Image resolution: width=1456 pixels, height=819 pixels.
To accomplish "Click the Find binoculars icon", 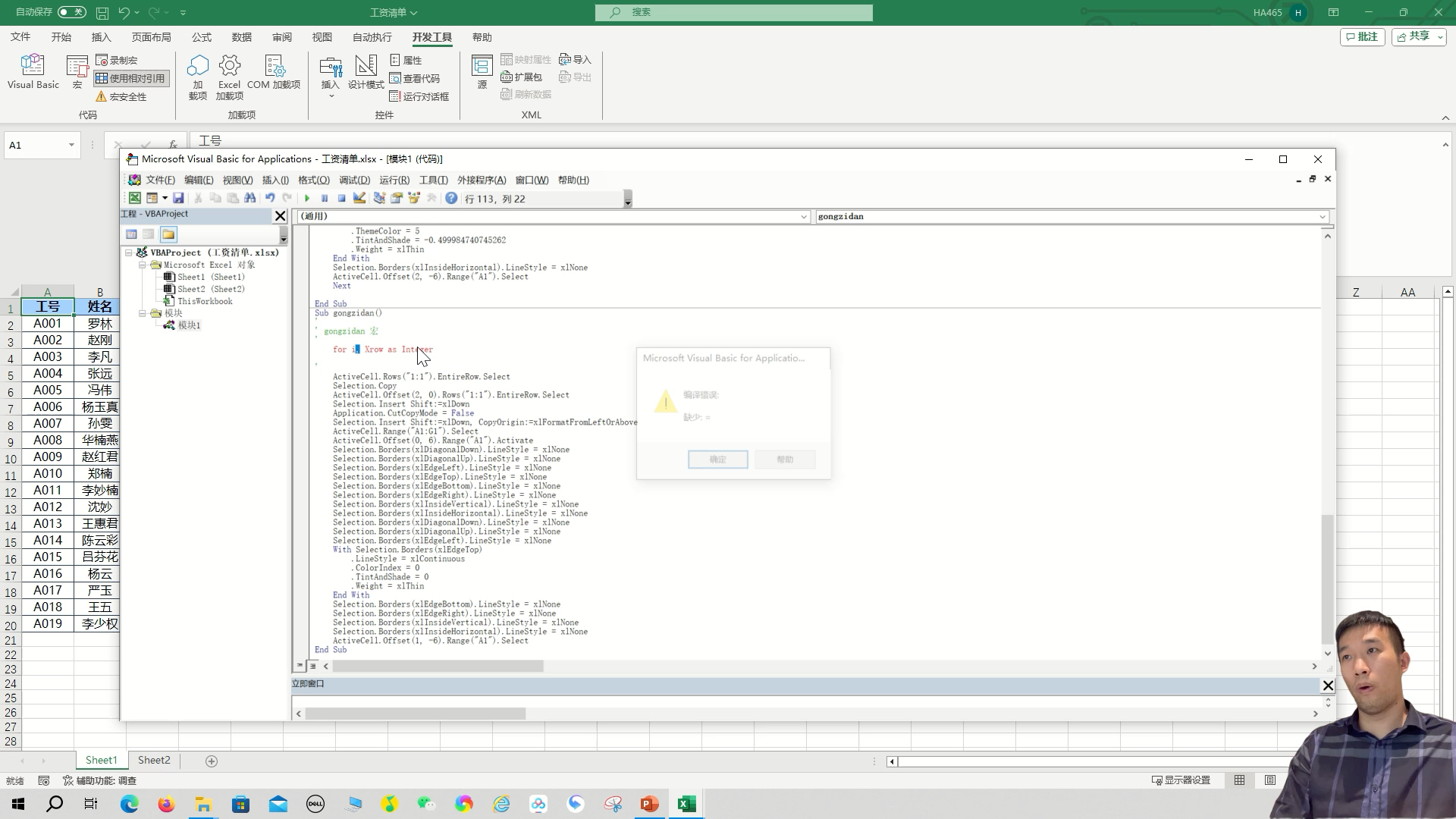I will point(249,199).
